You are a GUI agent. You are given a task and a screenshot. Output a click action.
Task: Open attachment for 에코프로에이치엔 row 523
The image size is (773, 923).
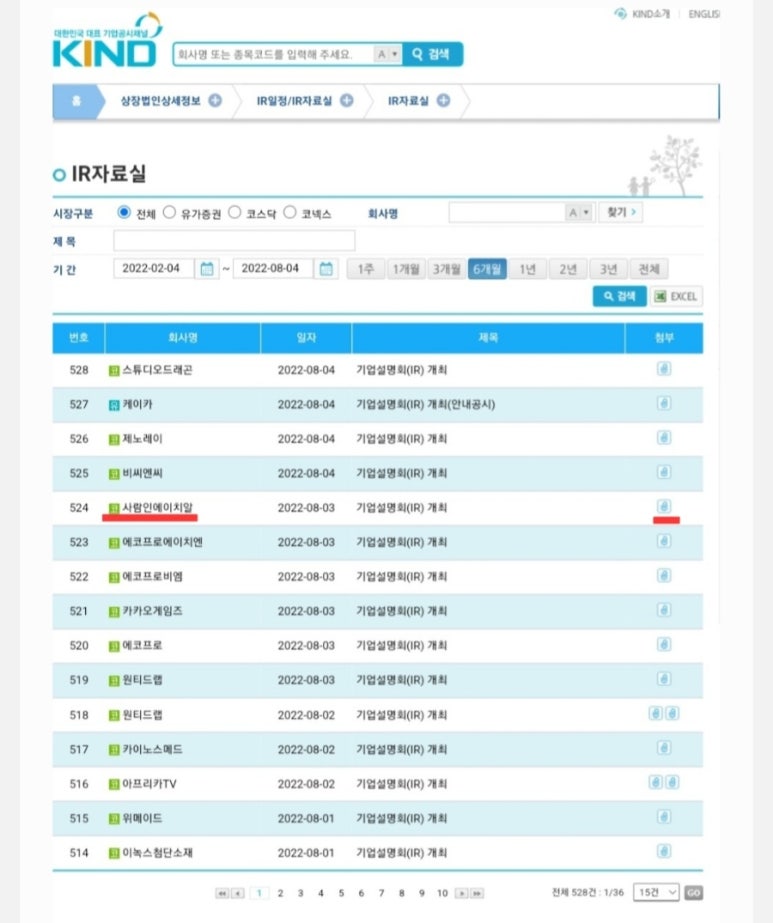(663, 542)
